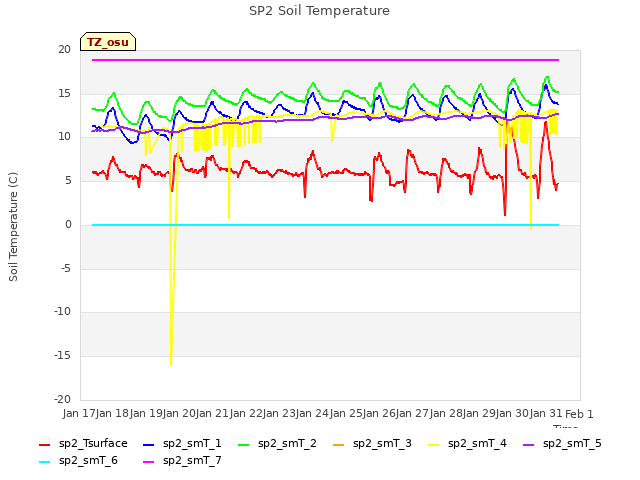Click the -20 y-axis tick label
Screen dimensions: 640x480
tap(62, 399)
